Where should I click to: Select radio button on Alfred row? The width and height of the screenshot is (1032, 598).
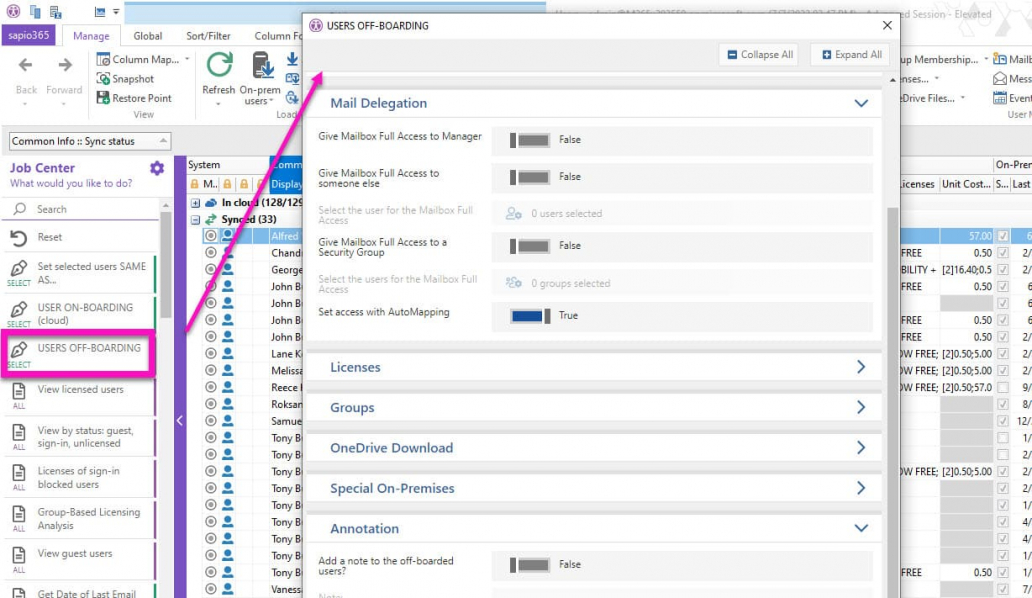coord(211,236)
